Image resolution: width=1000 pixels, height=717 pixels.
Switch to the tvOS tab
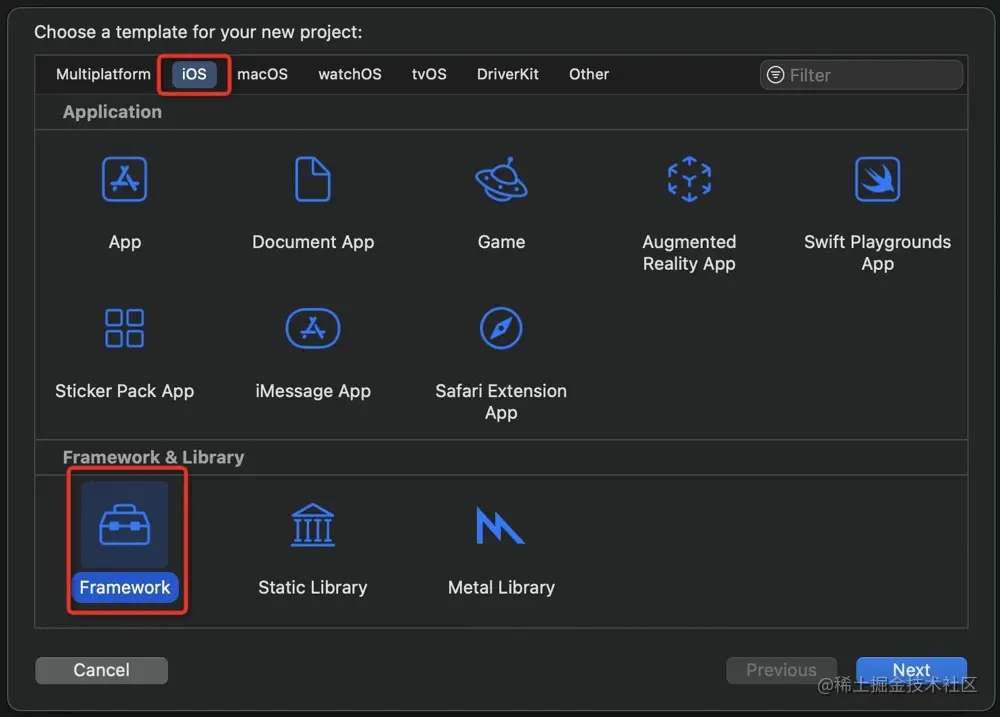coord(429,74)
